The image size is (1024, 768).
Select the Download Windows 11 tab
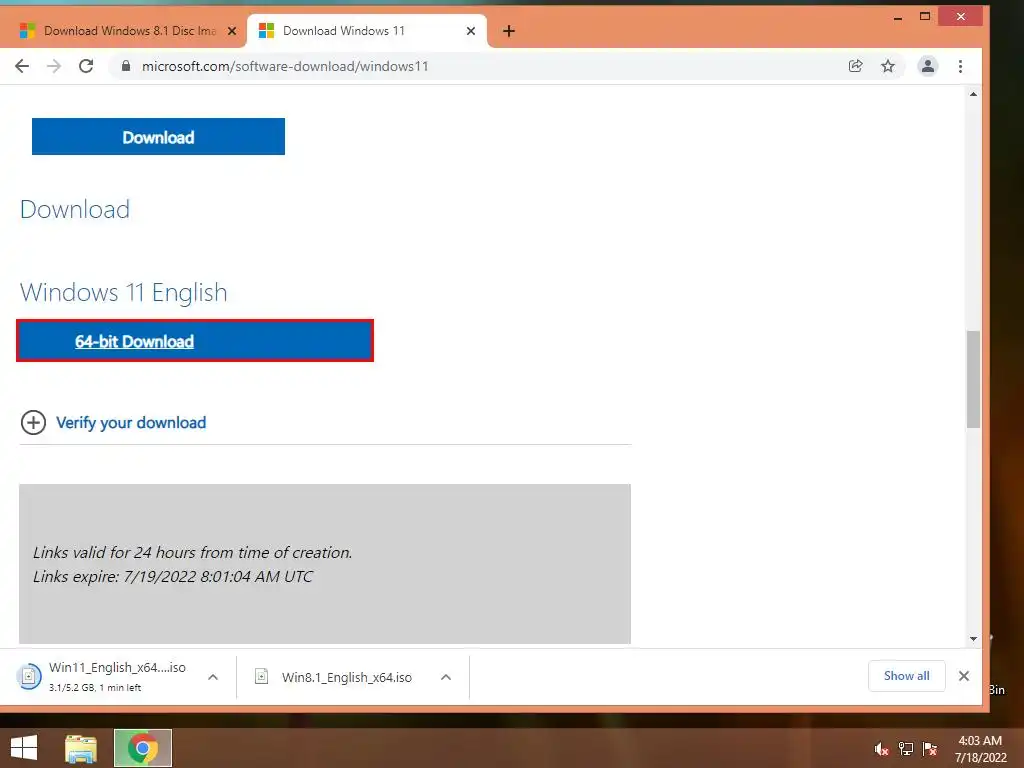coord(366,31)
